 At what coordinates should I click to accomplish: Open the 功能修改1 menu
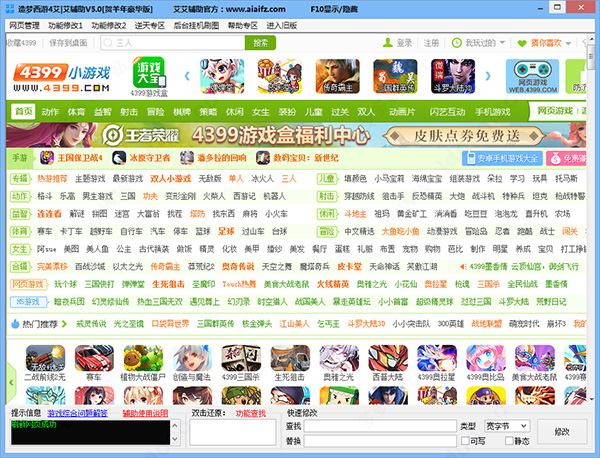point(65,26)
